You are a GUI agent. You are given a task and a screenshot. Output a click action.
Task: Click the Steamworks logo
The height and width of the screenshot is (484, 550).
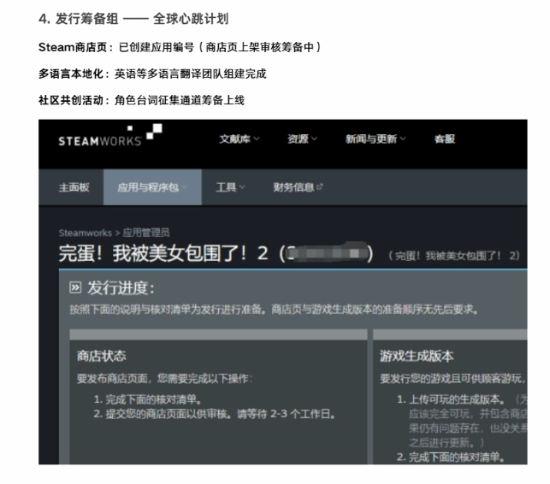(x=110, y=136)
